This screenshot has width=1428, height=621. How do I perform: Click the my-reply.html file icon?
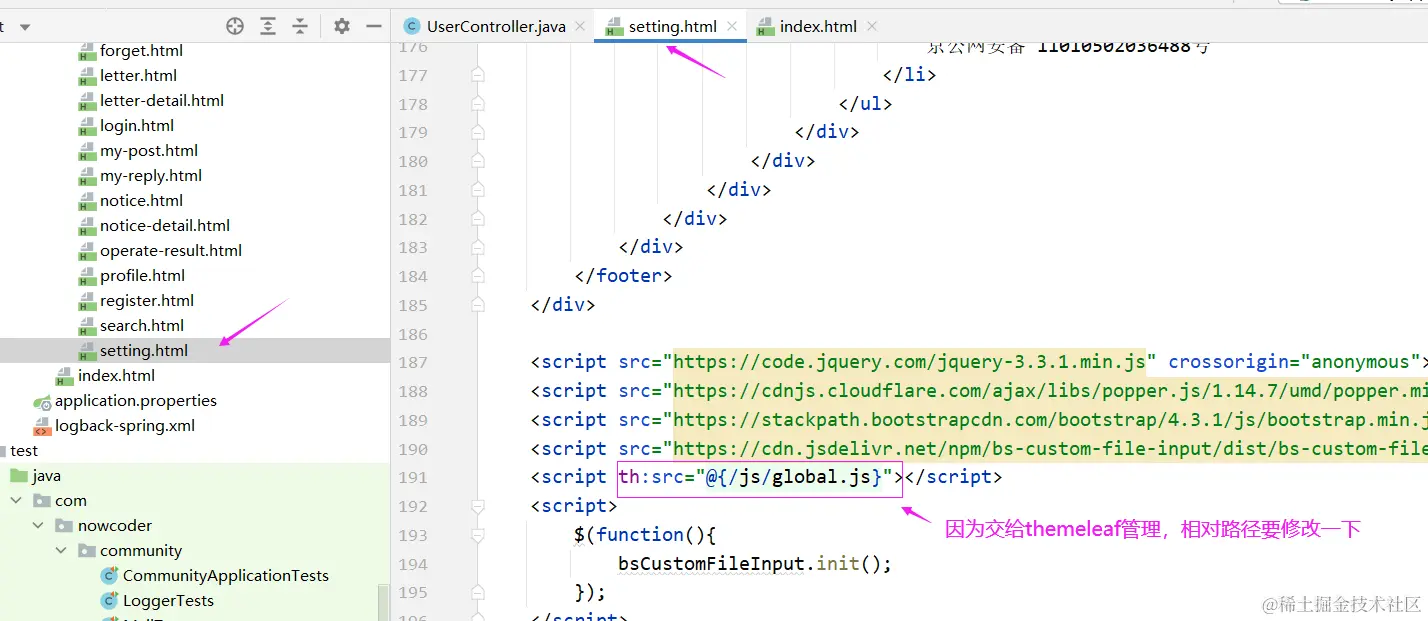[87, 176]
